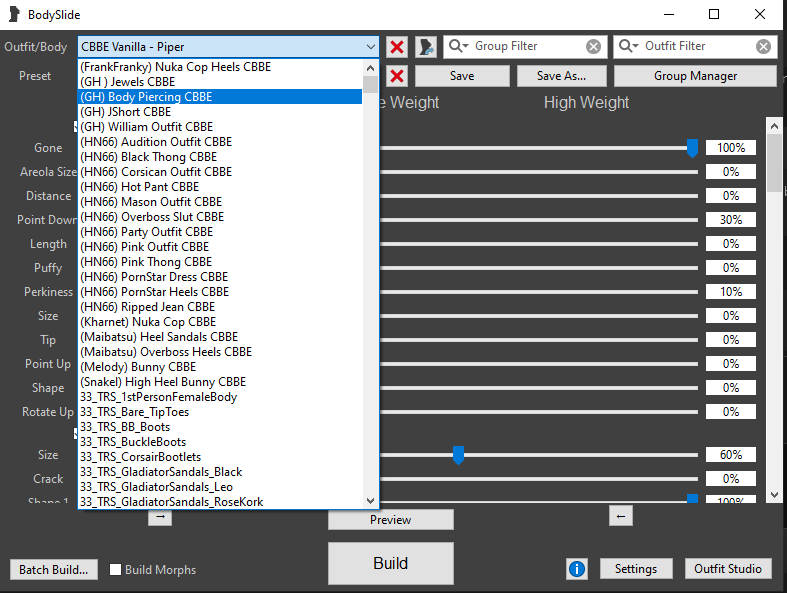Choose (GH) JShort CBBE outfit
The height and width of the screenshot is (593, 787).
(x=220, y=112)
